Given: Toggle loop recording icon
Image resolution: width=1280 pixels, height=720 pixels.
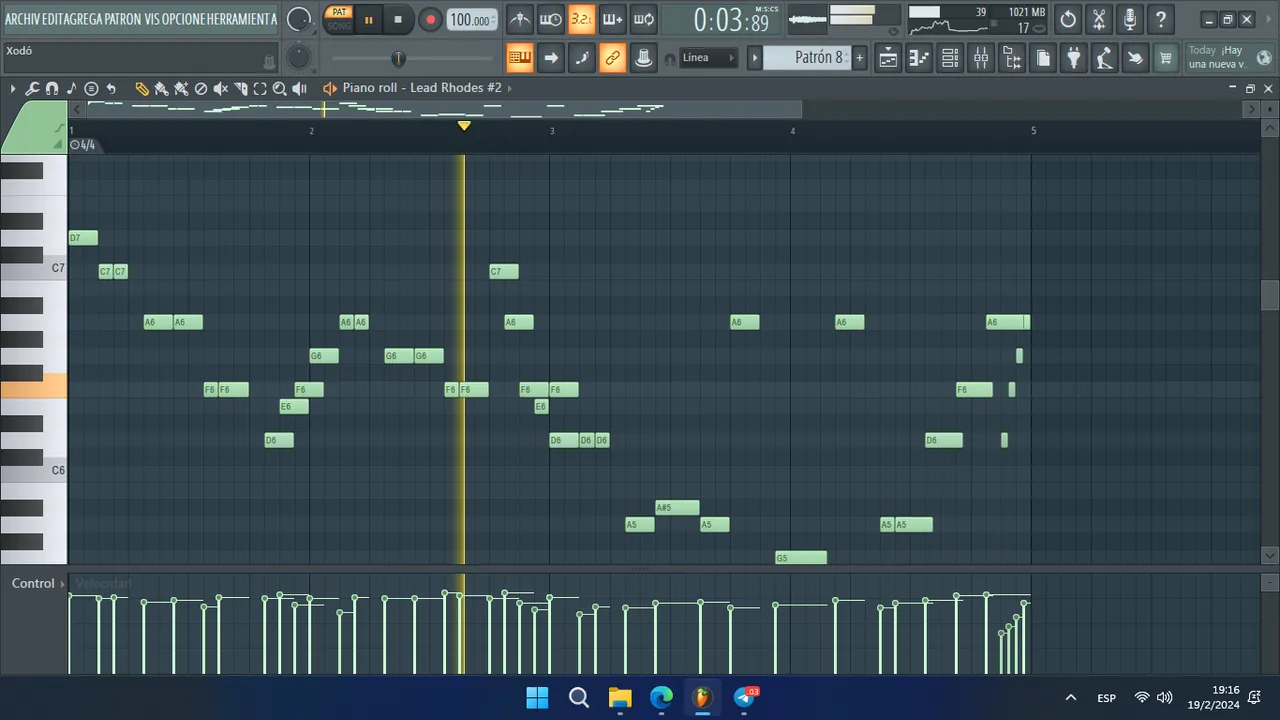Looking at the screenshot, I should coord(644,19).
